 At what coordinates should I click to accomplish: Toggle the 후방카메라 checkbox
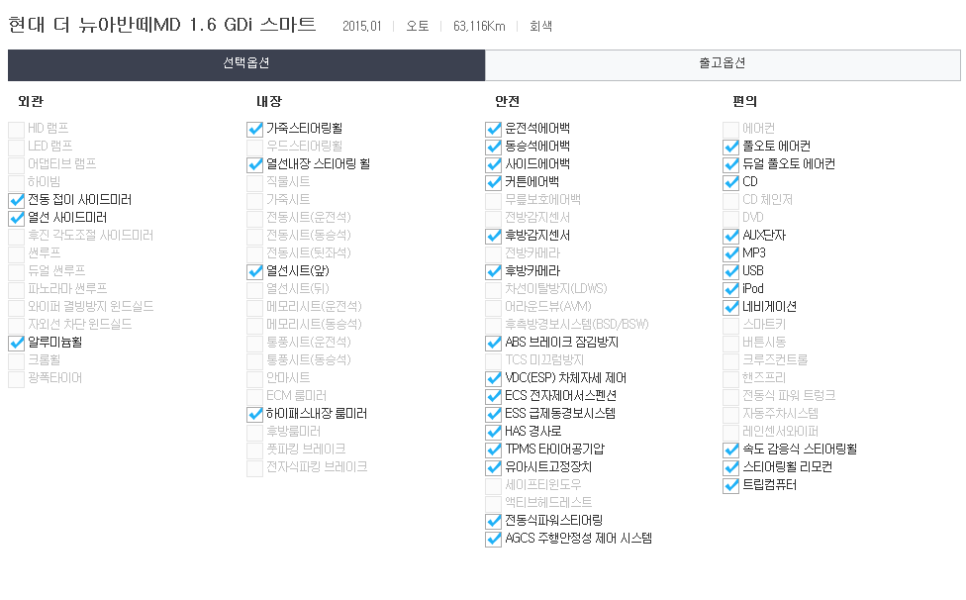[x=493, y=272]
